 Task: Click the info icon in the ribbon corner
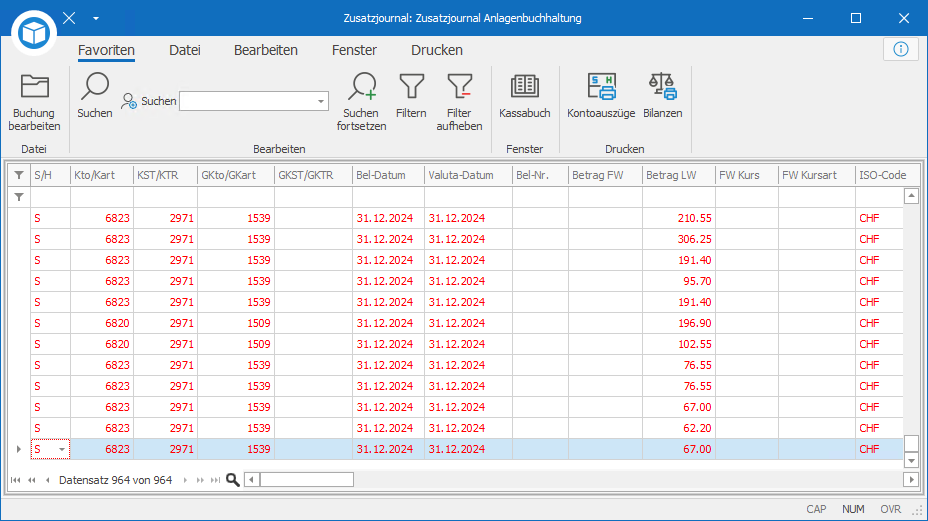pyautogui.click(x=901, y=49)
